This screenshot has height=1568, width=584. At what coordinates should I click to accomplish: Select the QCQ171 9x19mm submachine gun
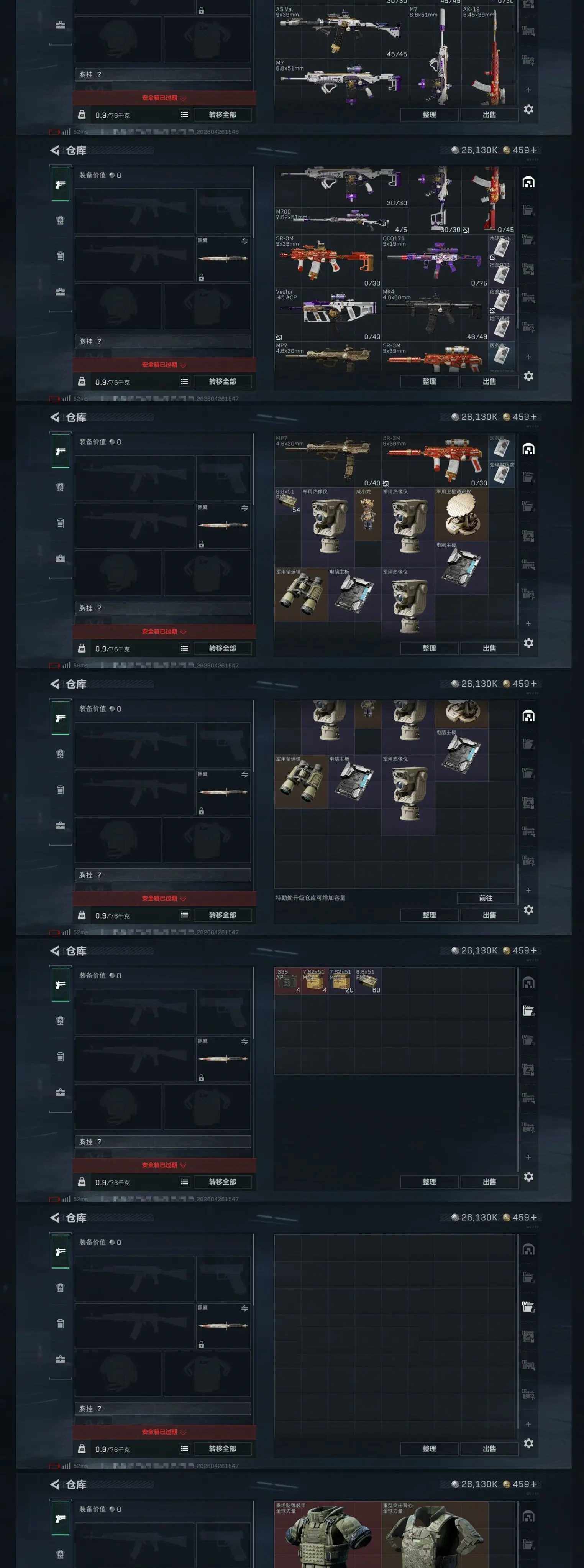434,261
